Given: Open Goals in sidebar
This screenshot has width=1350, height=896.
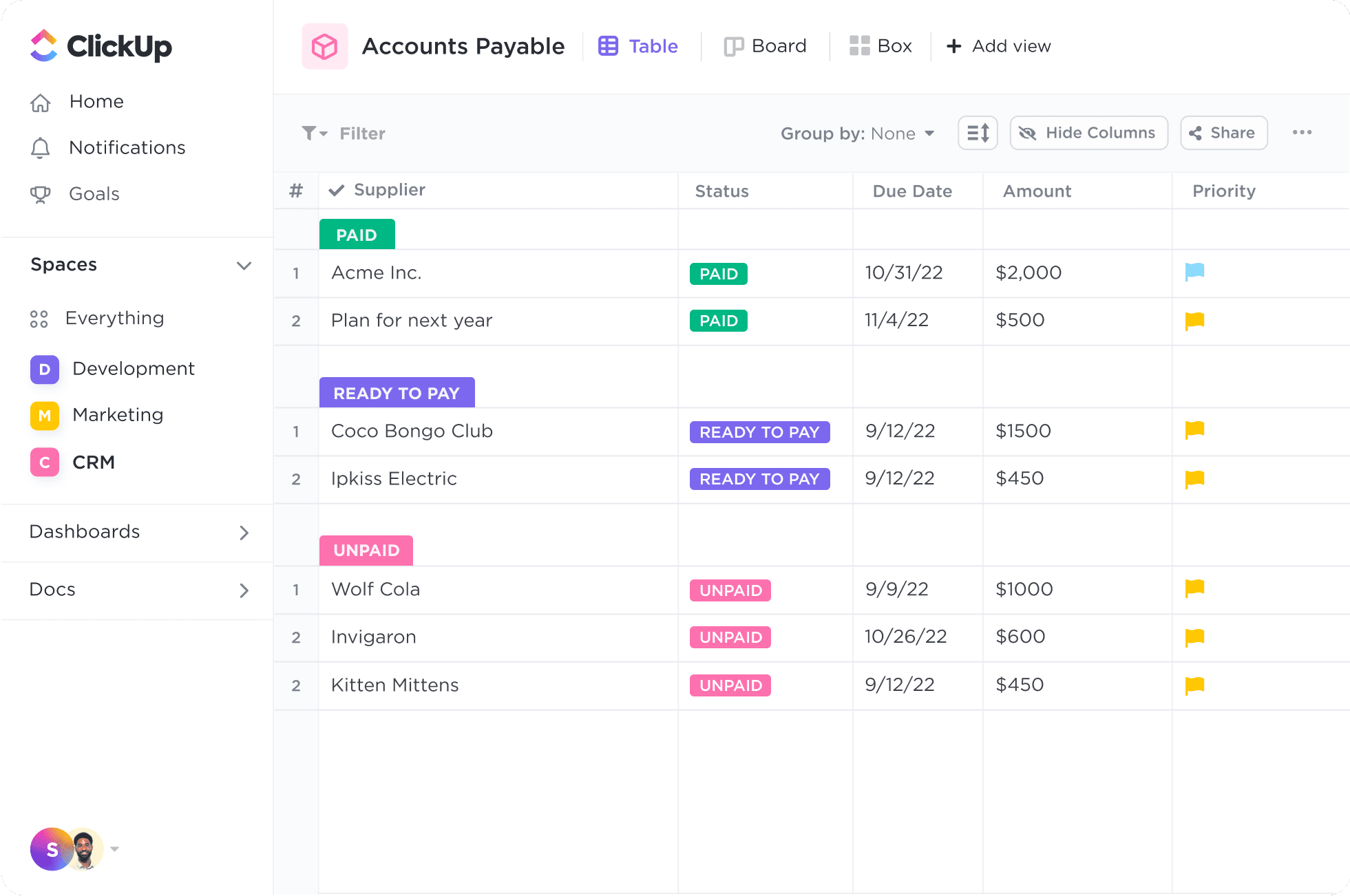Looking at the screenshot, I should pyautogui.click(x=95, y=194).
